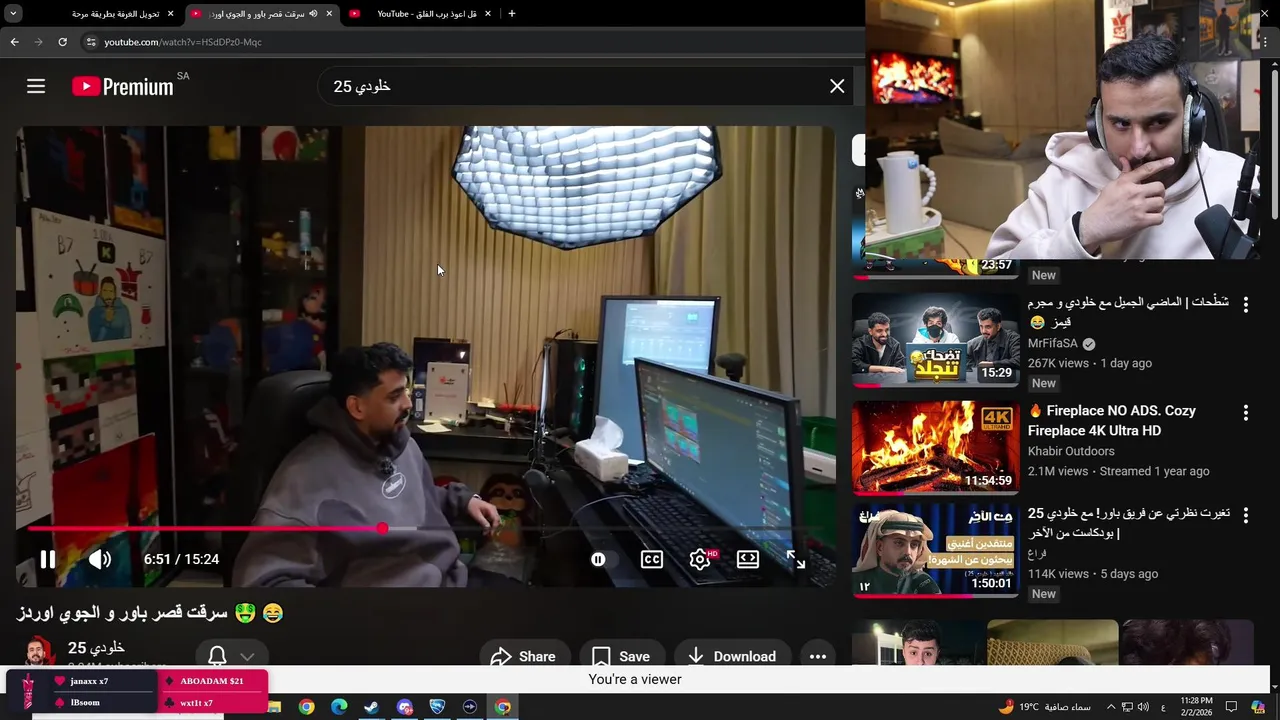Image resolution: width=1280 pixels, height=720 pixels.
Task: Click the Fireplace NO ADS. Cozy Fireplace title
Action: point(1112,420)
